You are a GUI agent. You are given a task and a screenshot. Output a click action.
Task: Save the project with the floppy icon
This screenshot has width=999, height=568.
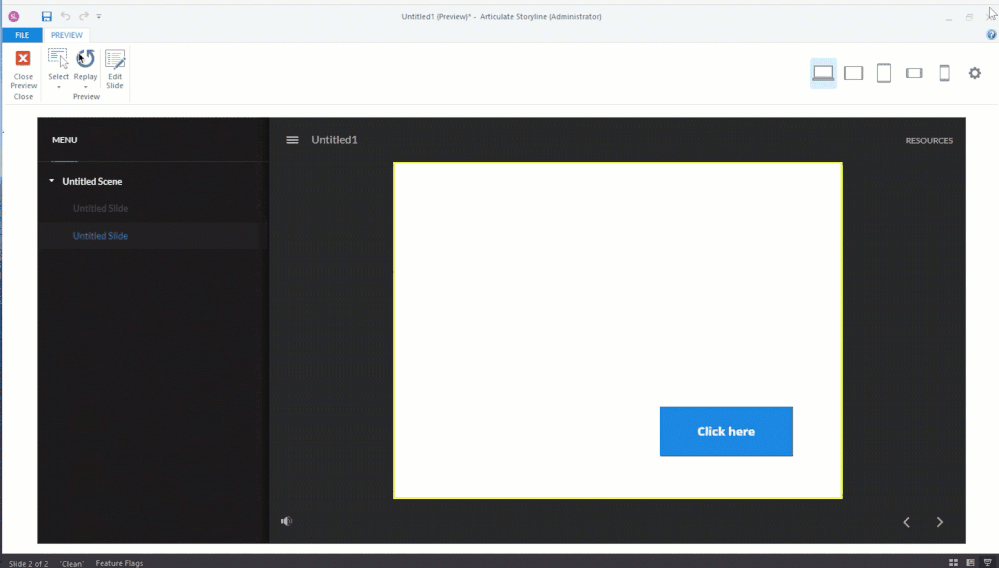(x=47, y=17)
